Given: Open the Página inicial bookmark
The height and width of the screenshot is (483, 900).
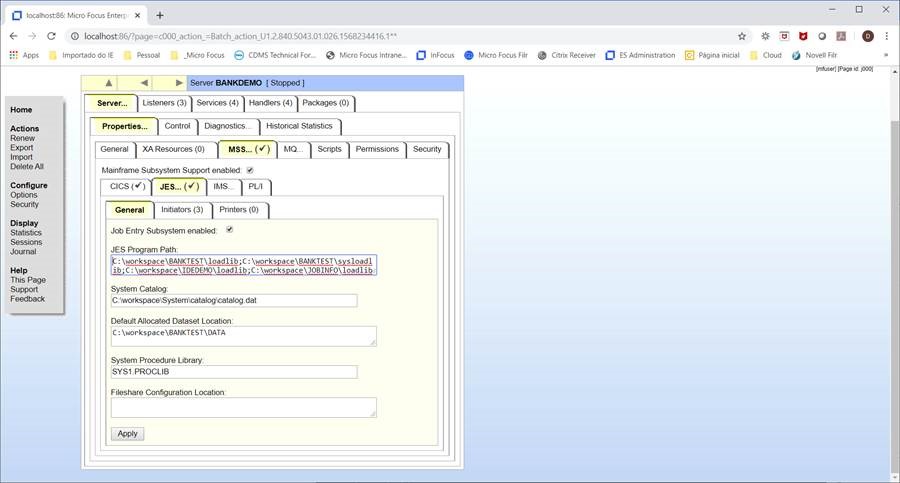Looking at the screenshot, I should (712, 55).
